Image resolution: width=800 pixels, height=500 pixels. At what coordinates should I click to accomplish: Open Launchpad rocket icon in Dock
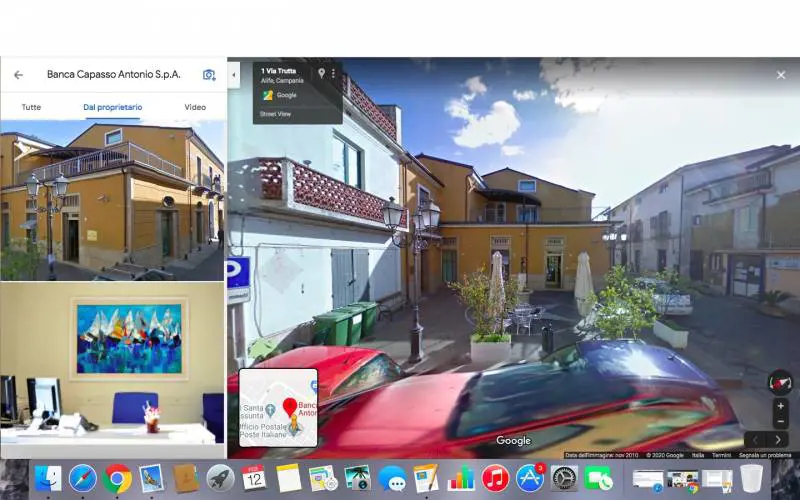click(x=220, y=479)
